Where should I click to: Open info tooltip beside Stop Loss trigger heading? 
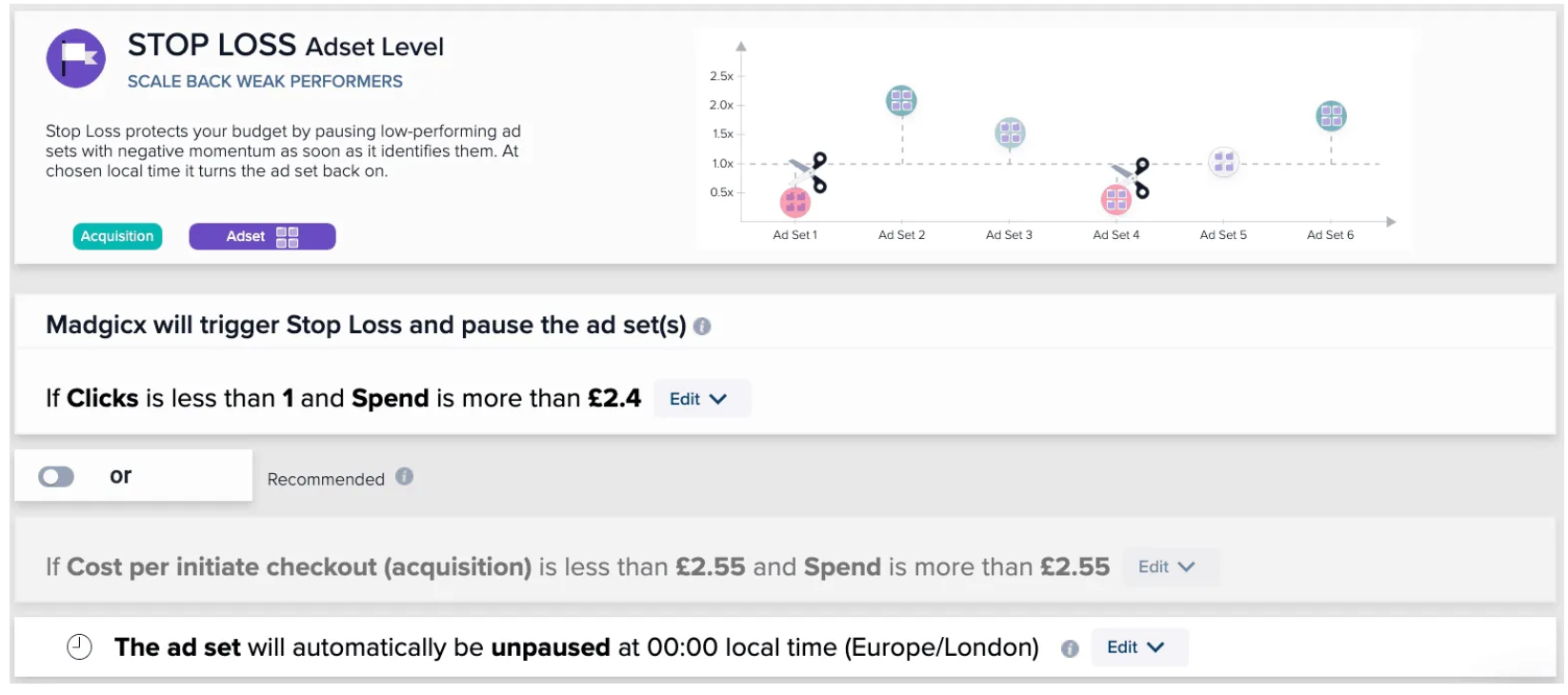point(702,327)
